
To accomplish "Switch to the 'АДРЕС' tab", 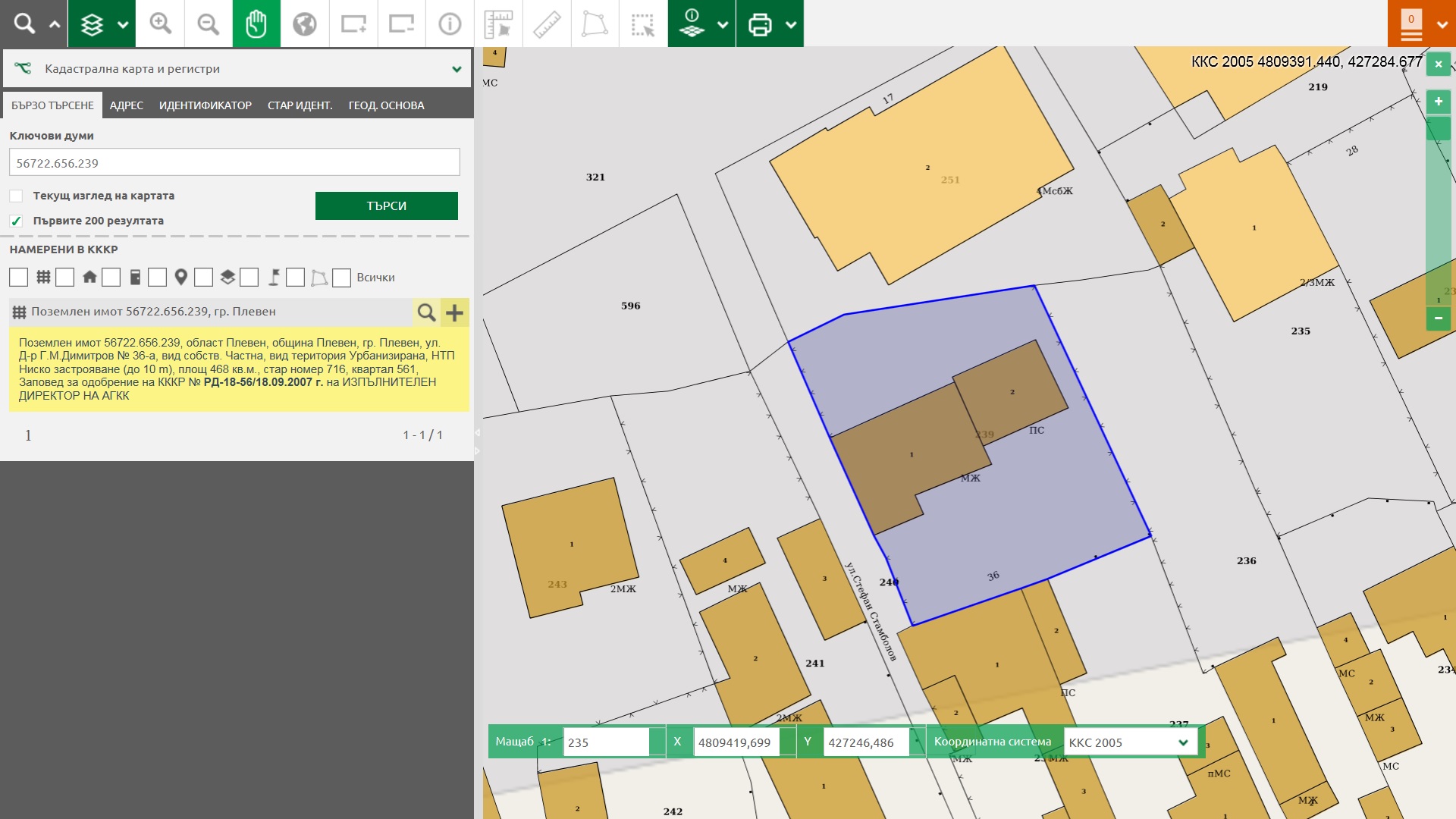I will click(126, 105).
